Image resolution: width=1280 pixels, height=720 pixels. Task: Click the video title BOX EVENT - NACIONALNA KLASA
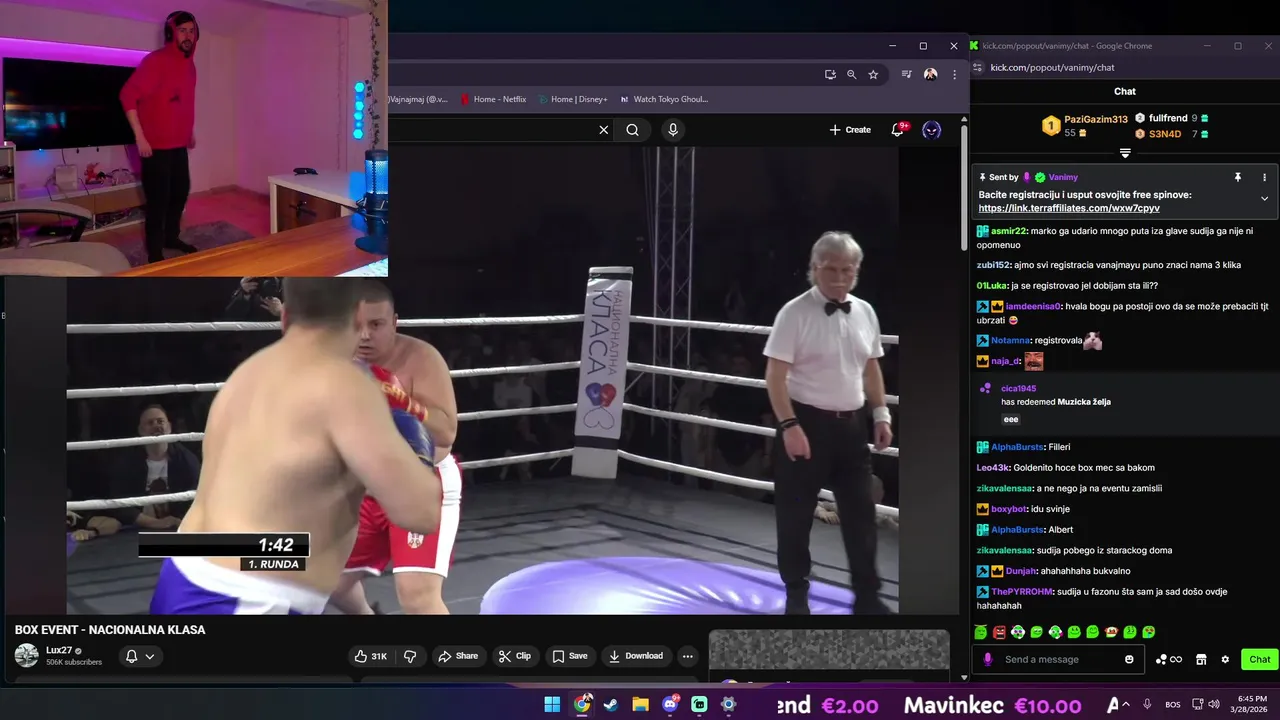point(110,630)
